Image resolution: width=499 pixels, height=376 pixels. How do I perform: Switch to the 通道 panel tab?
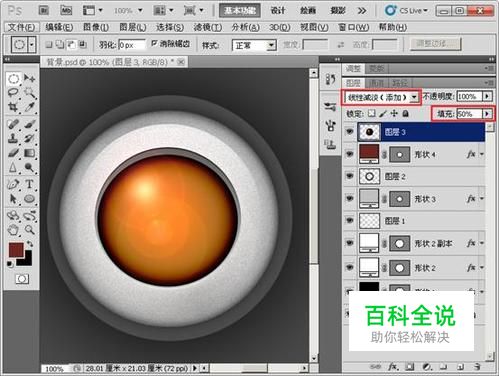click(376, 83)
